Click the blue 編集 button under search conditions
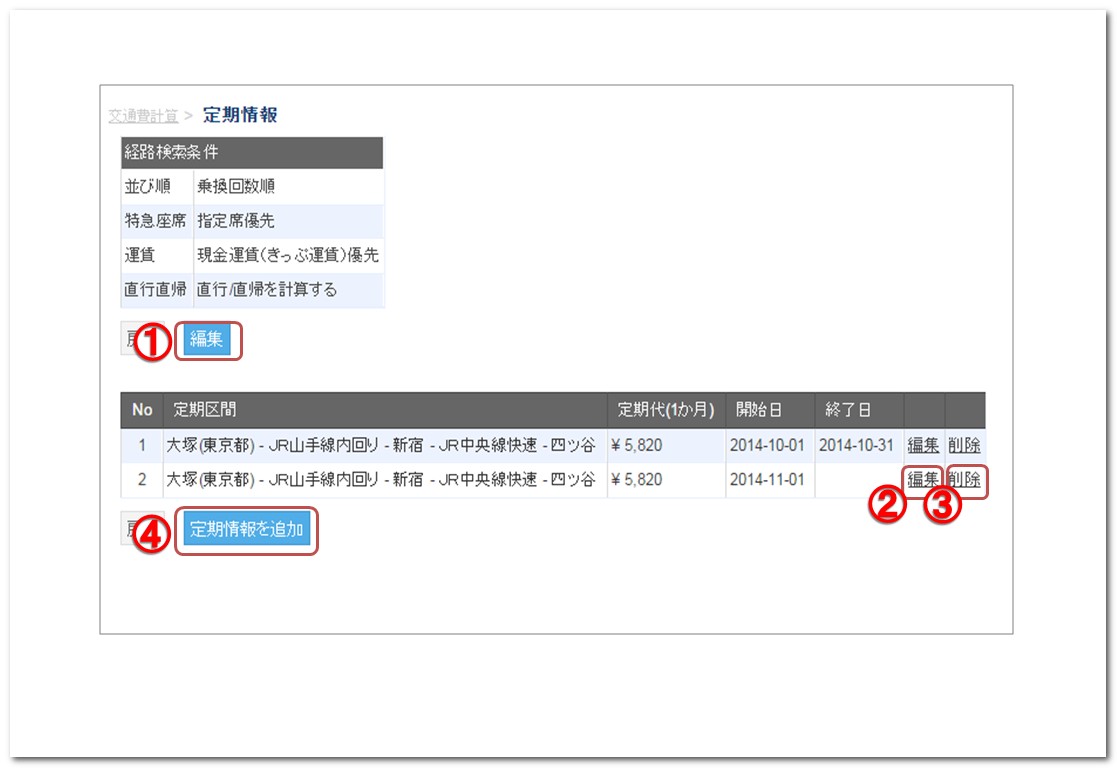 click(207, 339)
